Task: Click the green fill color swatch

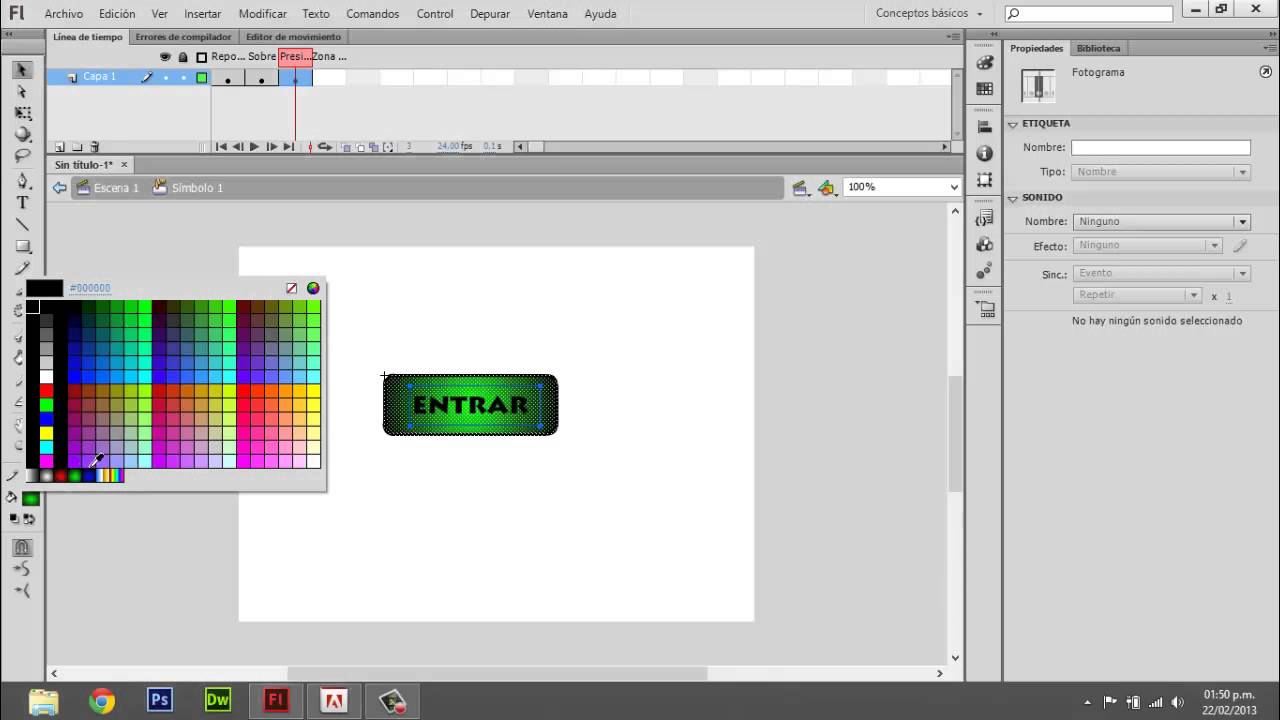Action: tap(31, 498)
